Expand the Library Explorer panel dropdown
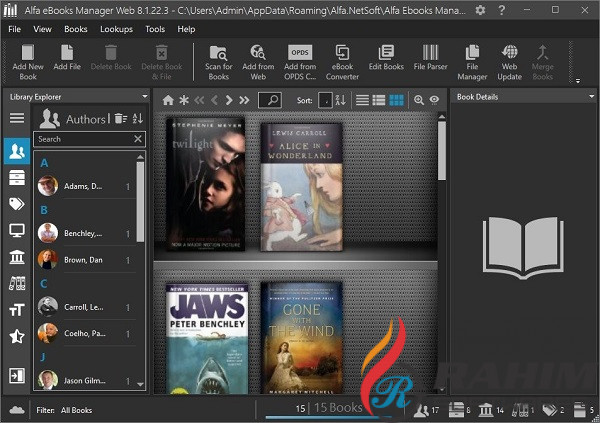Image resolution: width=600 pixels, height=423 pixels. (x=145, y=96)
